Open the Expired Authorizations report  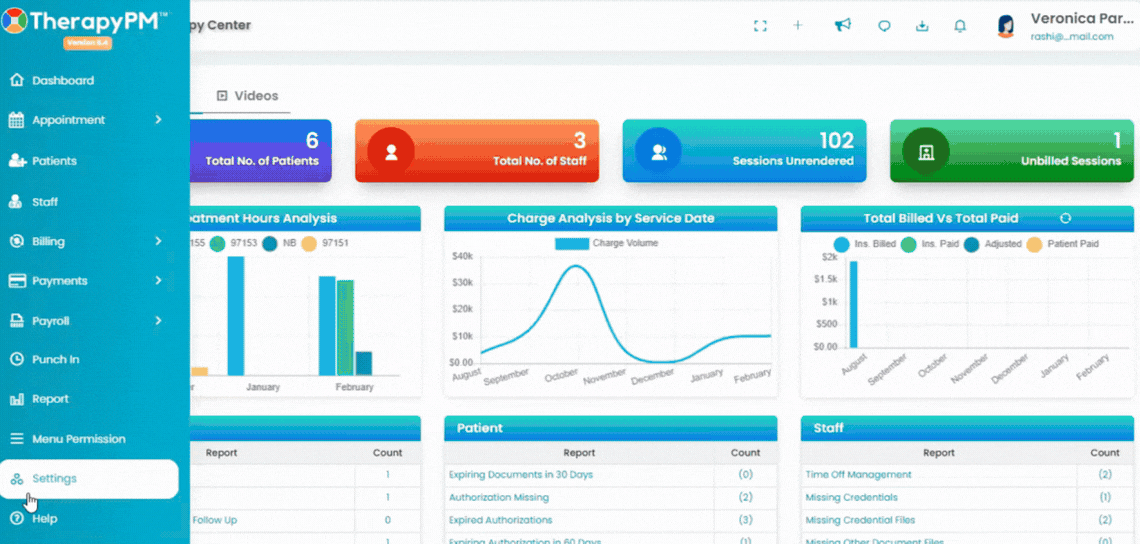click(500, 520)
